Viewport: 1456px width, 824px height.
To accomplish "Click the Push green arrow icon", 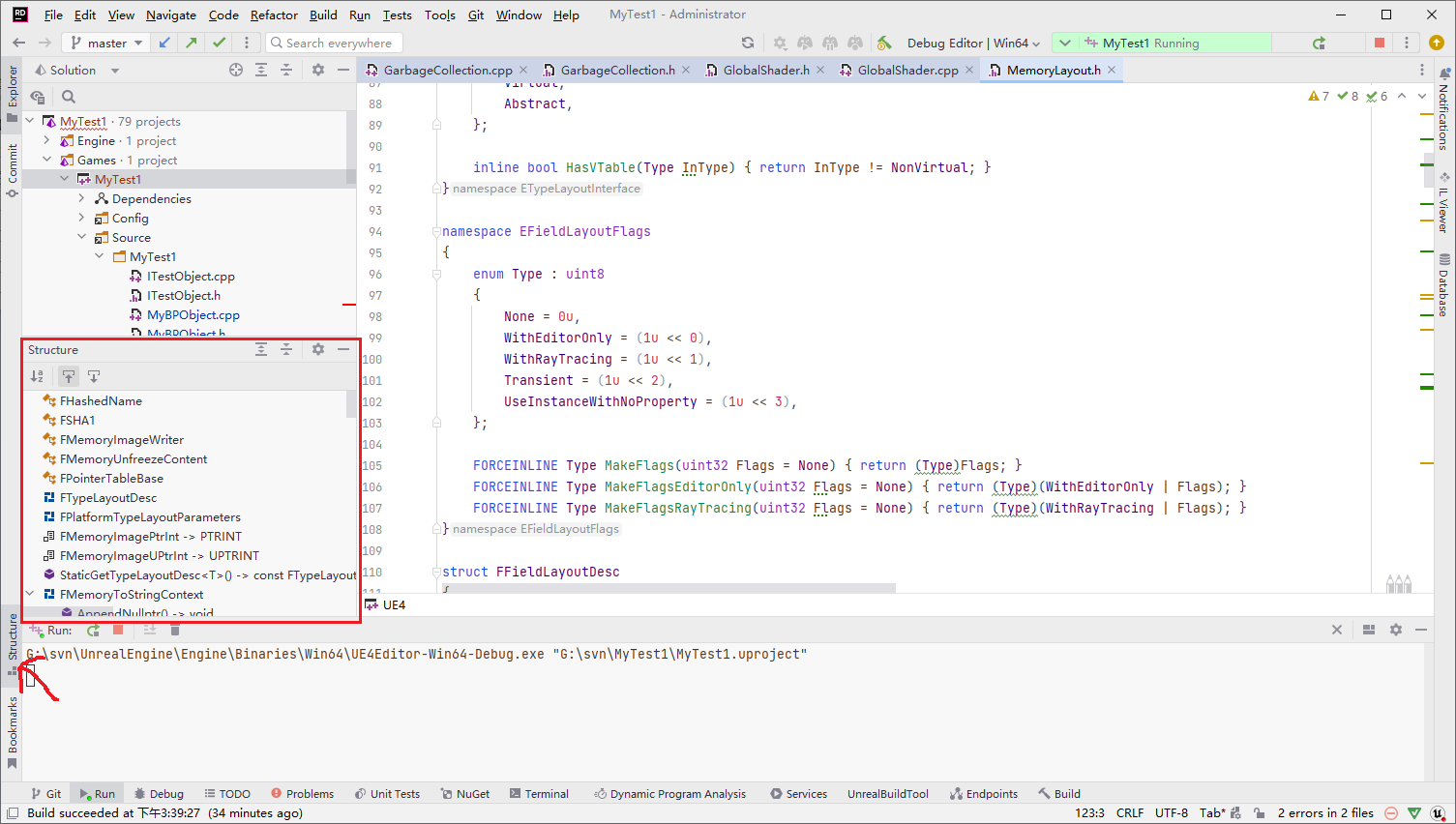I will (x=192, y=43).
